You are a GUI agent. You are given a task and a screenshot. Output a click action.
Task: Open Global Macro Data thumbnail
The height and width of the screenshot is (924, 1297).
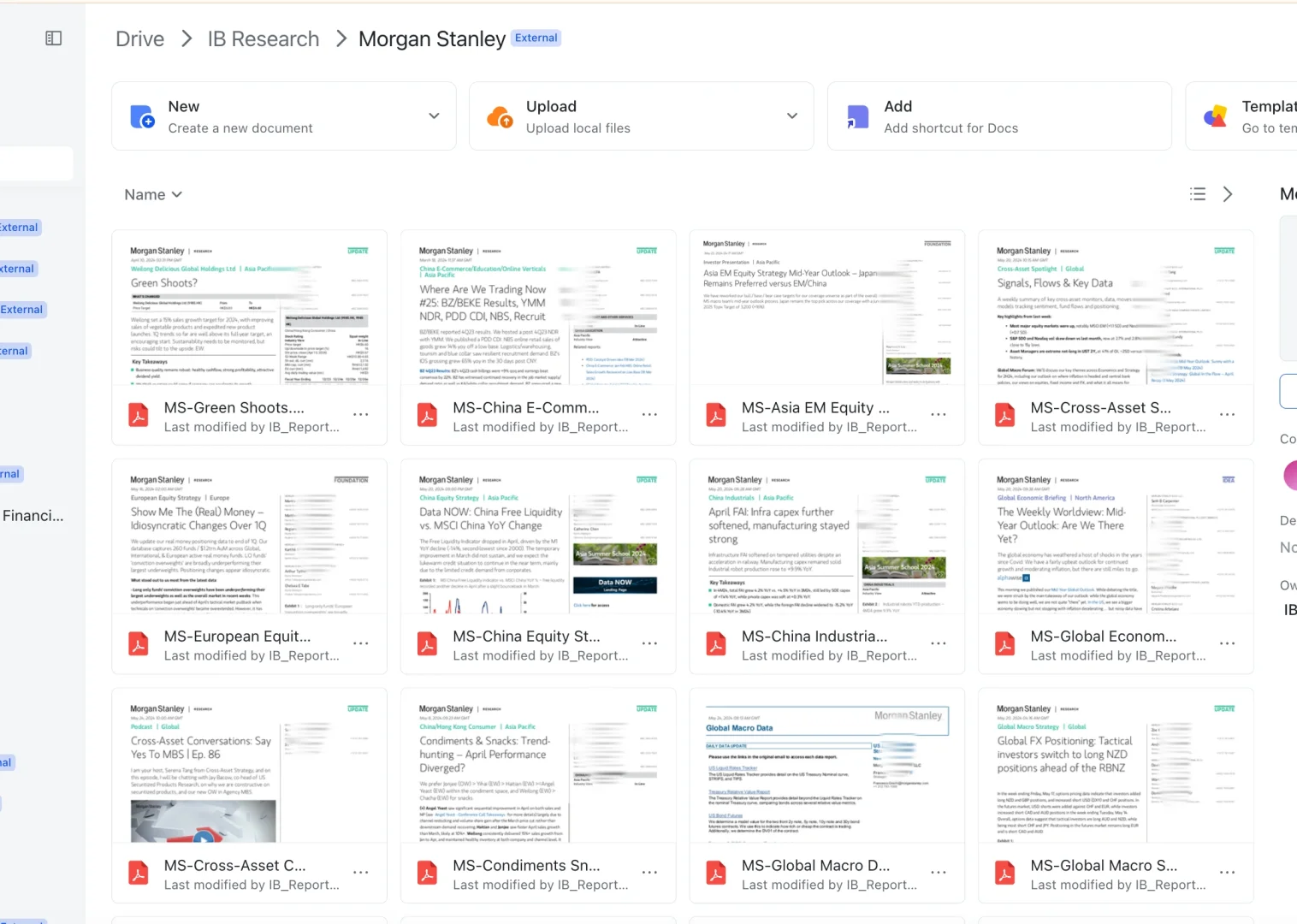coord(827,766)
